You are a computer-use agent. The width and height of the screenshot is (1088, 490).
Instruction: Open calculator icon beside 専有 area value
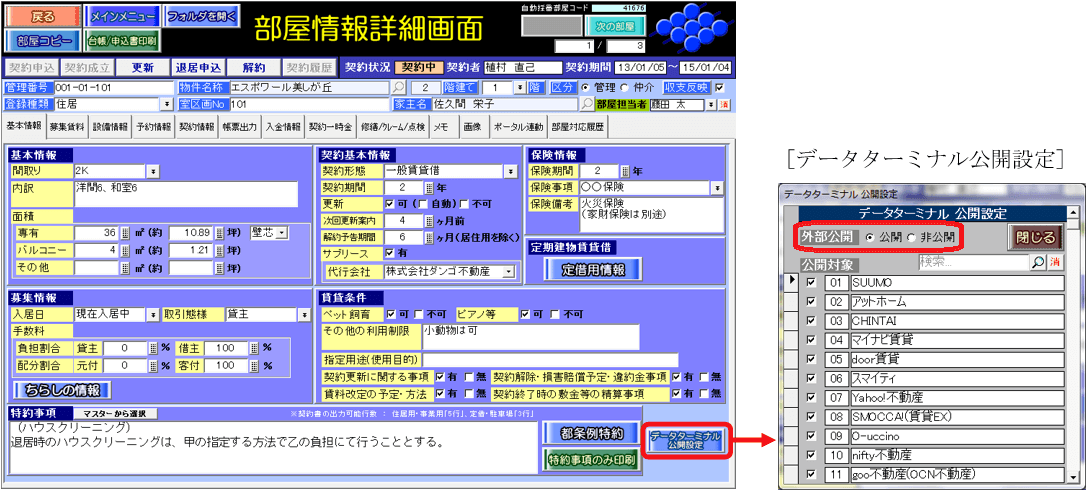pos(126,233)
